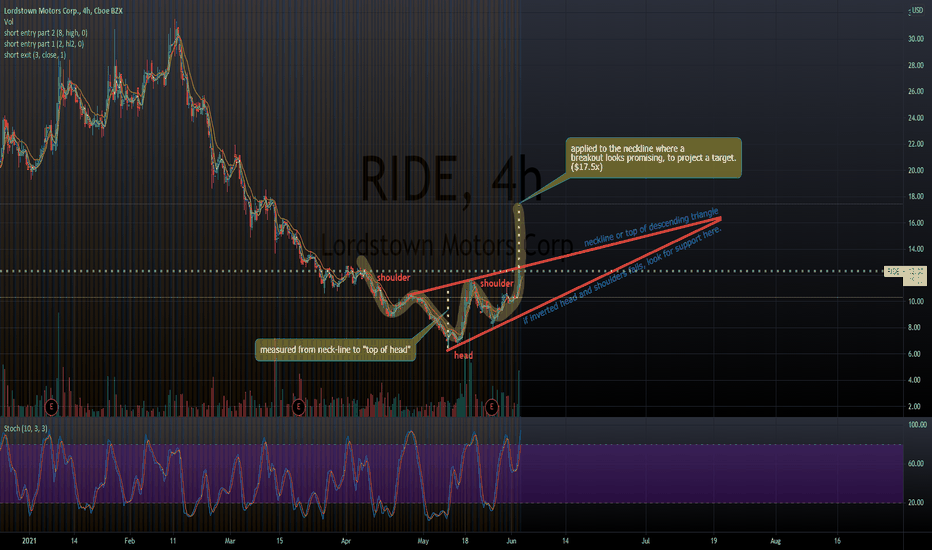Click the 19 date label after Jul
The height and width of the screenshot is (550, 932).
714,541
